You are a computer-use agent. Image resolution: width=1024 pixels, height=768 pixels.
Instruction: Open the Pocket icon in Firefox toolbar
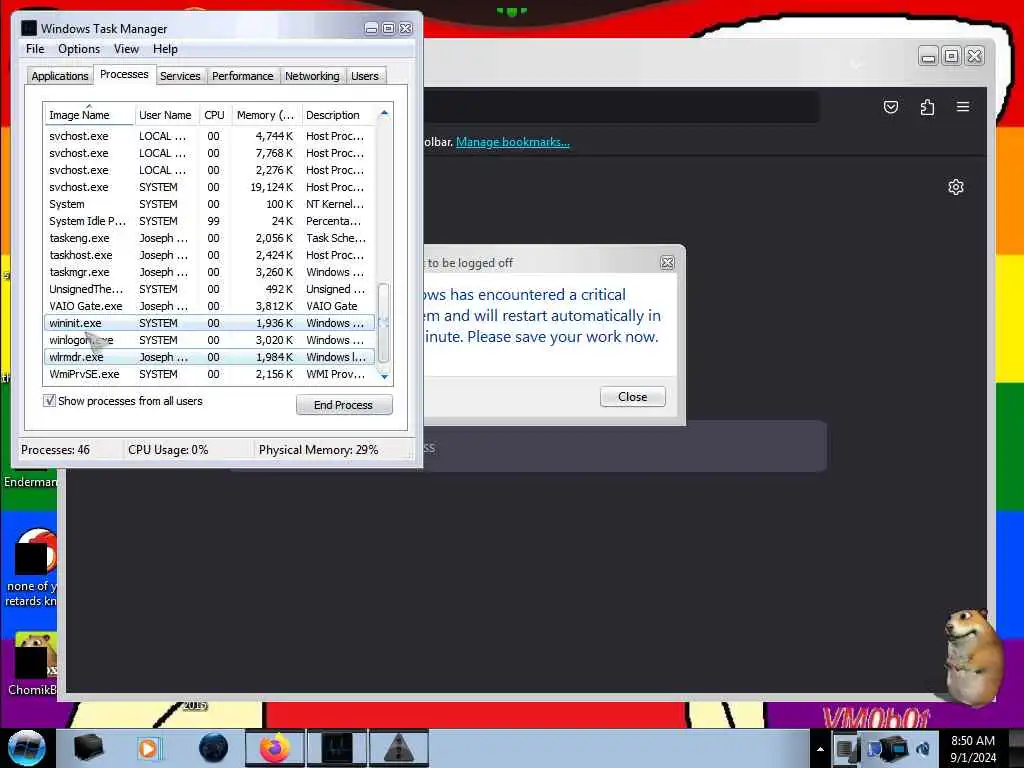tap(891, 107)
